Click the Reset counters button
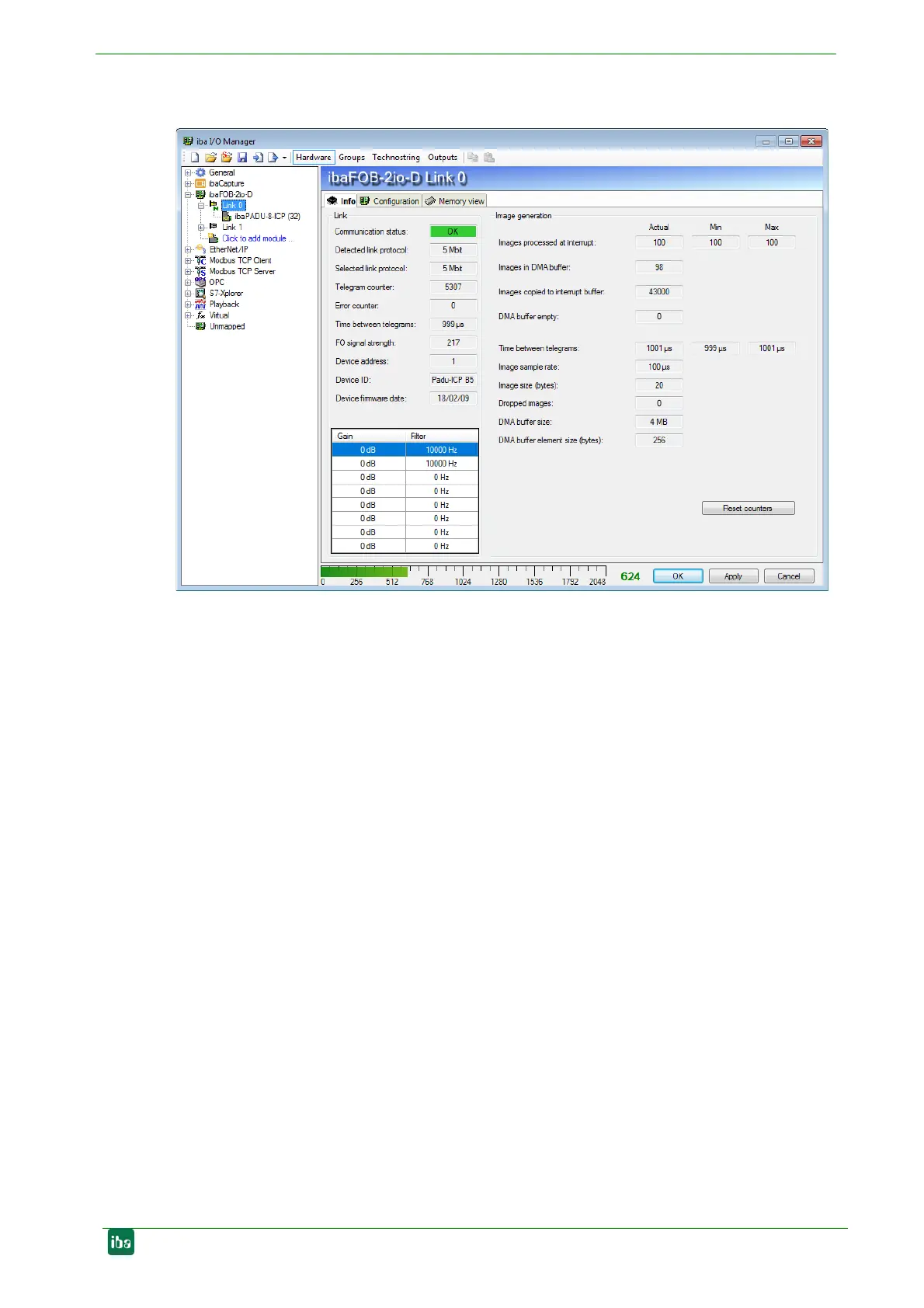The image size is (924, 1308). (x=748, y=508)
